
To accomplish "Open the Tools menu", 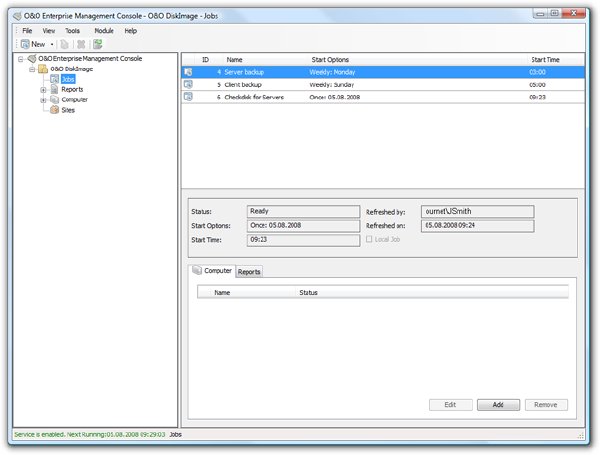I will coord(72,31).
